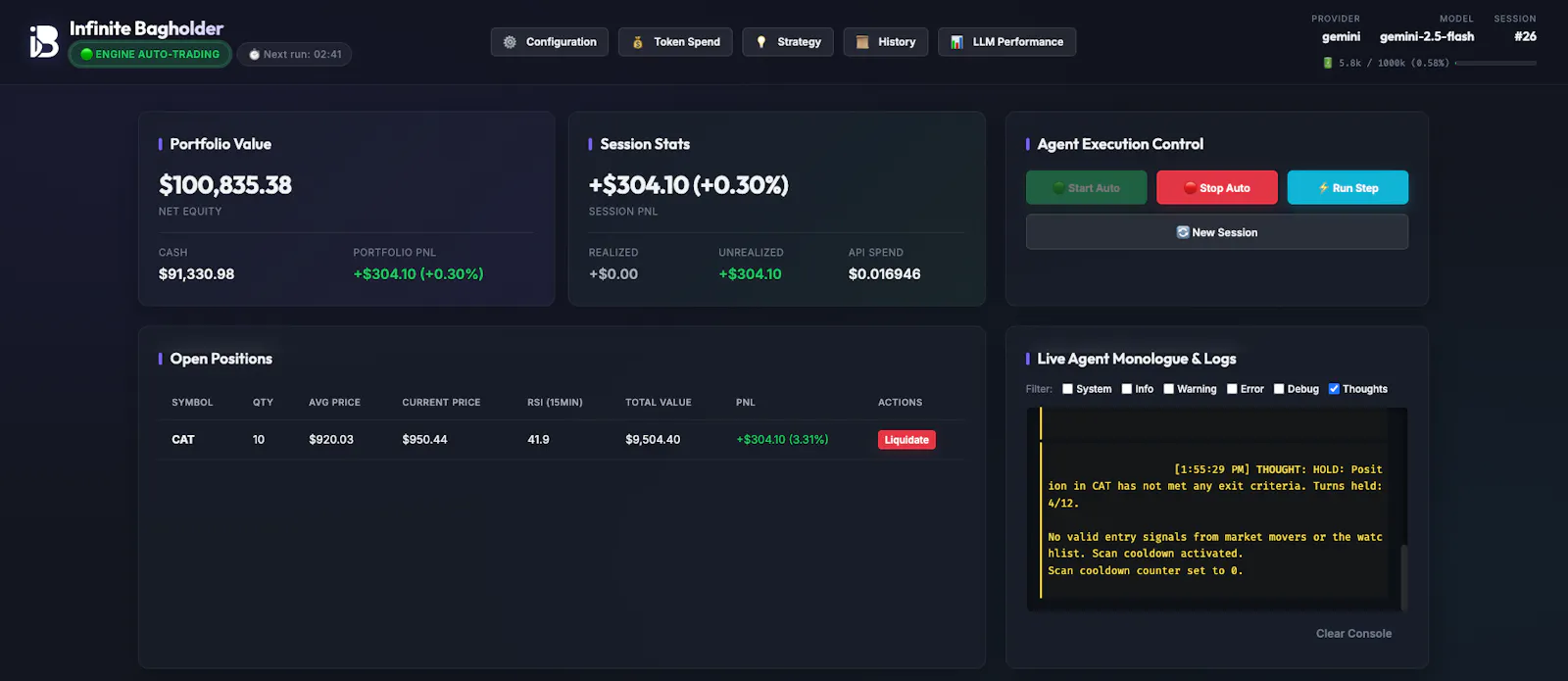Click the Run Step button

pyautogui.click(x=1347, y=188)
